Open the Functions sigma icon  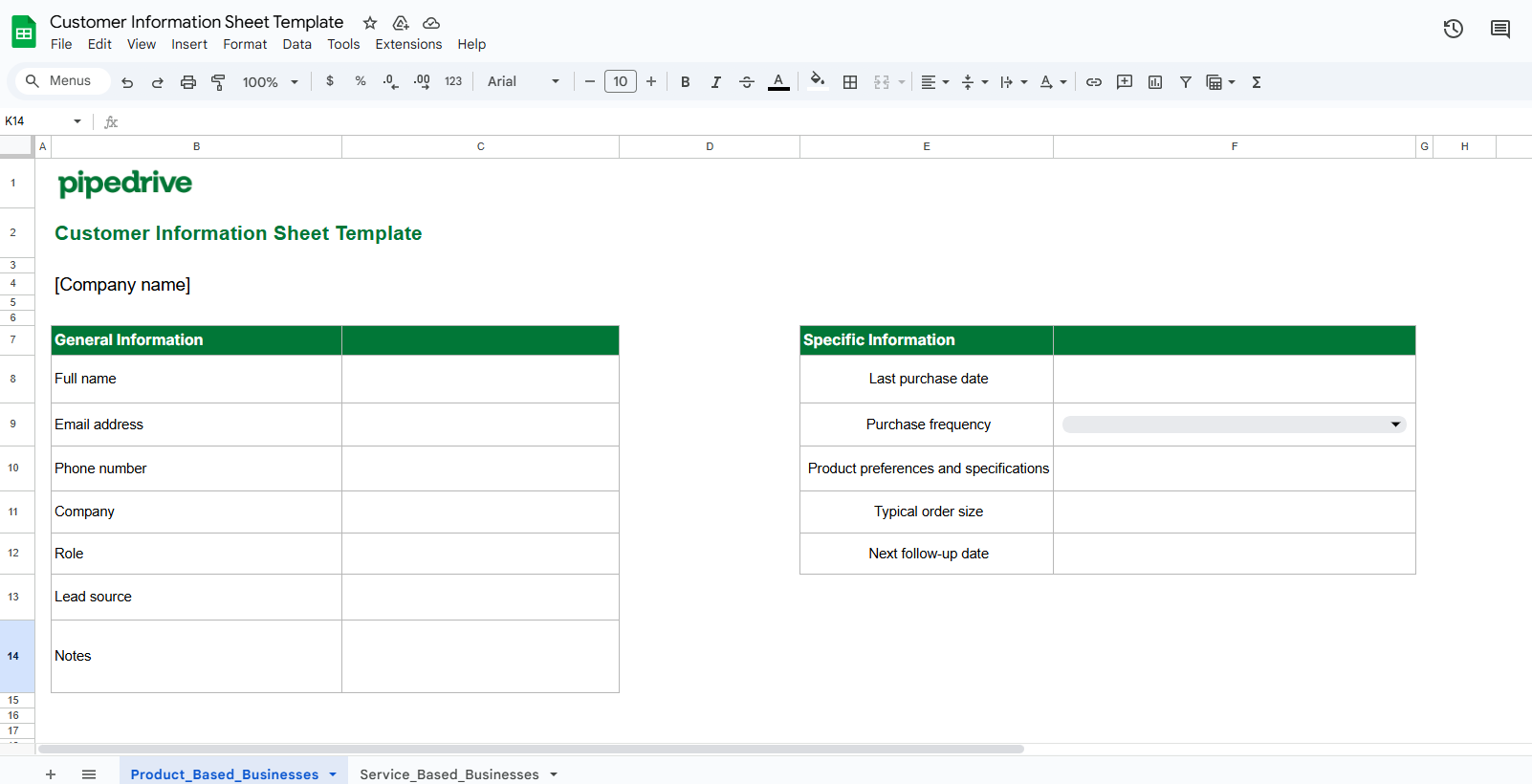(1257, 82)
